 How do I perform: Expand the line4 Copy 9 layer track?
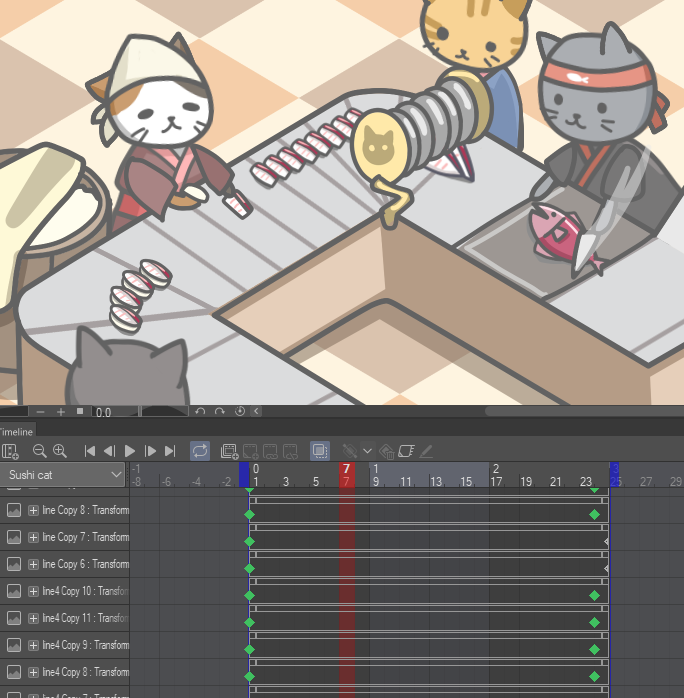pos(33,645)
